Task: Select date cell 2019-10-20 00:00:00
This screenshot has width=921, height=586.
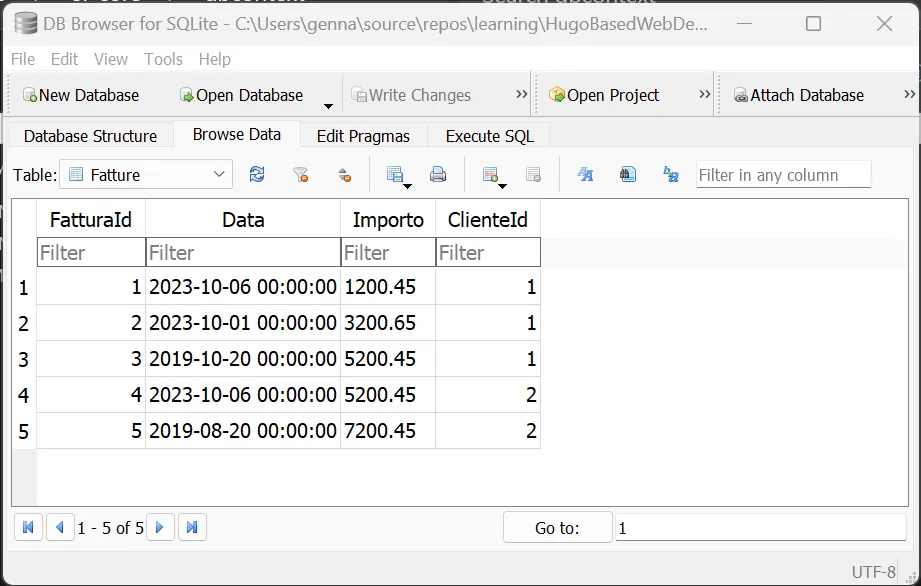Action: pyautogui.click(x=243, y=358)
